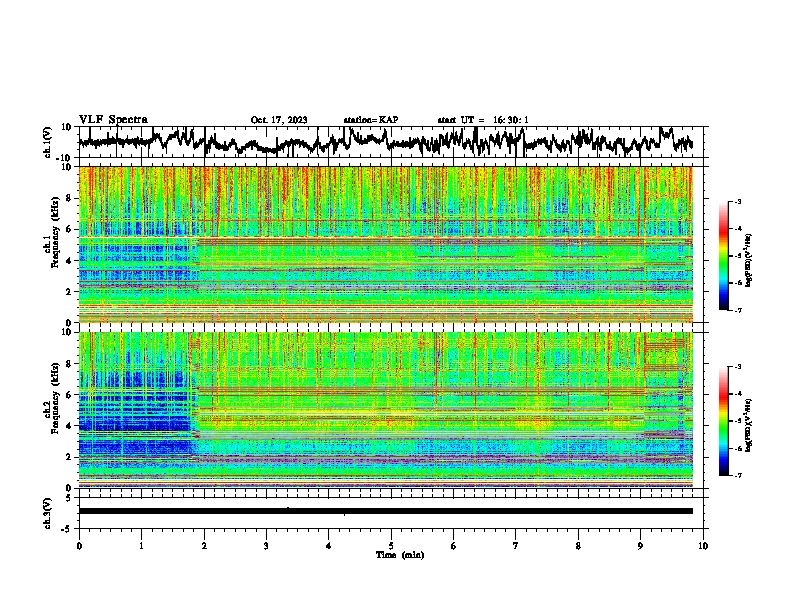Click the final time axis tick label "10"
This screenshot has height=612, width=792.
(x=703, y=546)
